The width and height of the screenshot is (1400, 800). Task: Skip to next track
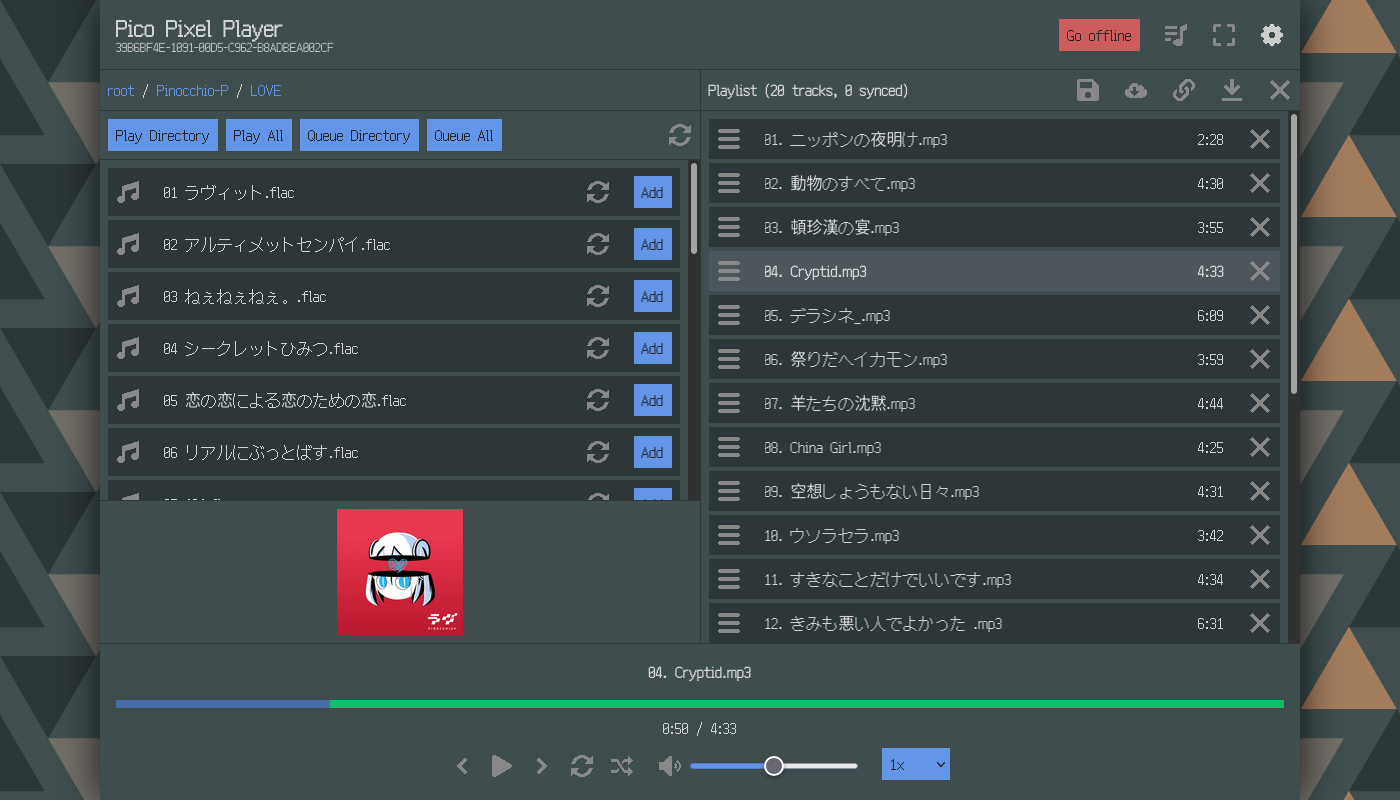(x=542, y=766)
